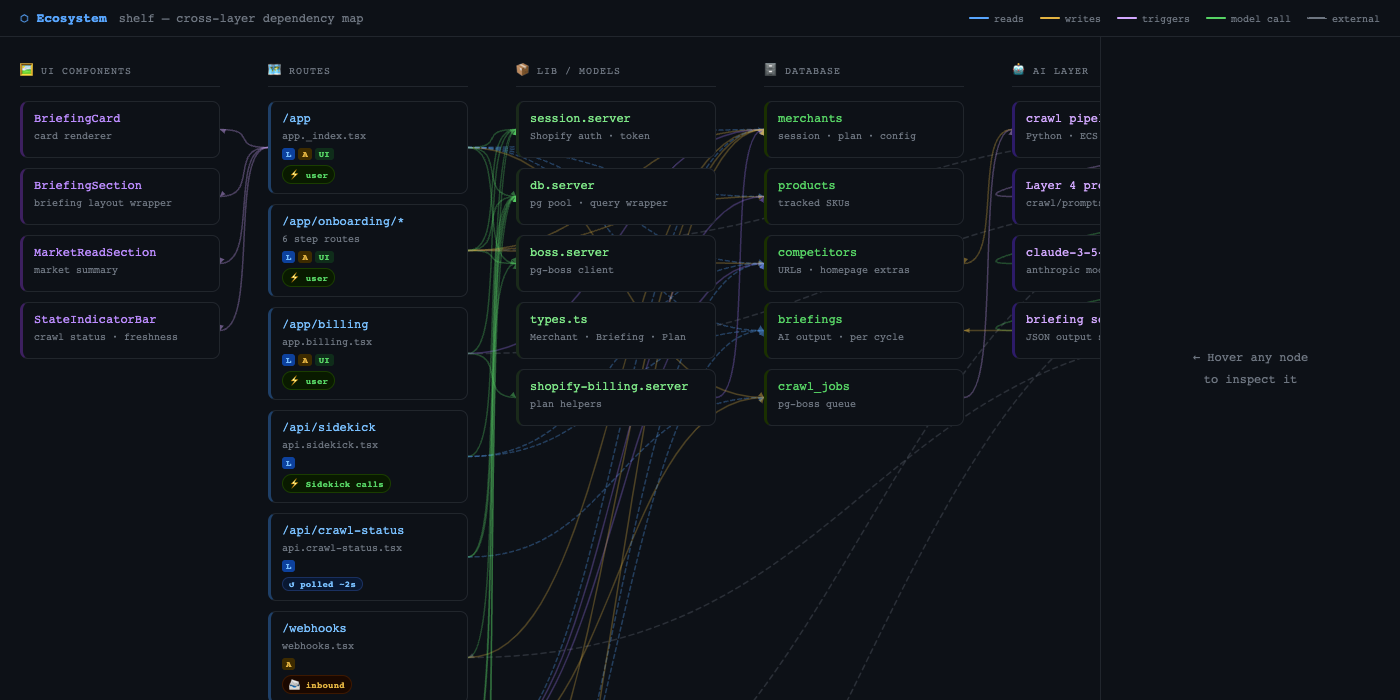Image resolution: width=1400 pixels, height=700 pixels.
Task: Select the briefings database node
Action: (x=864, y=330)
